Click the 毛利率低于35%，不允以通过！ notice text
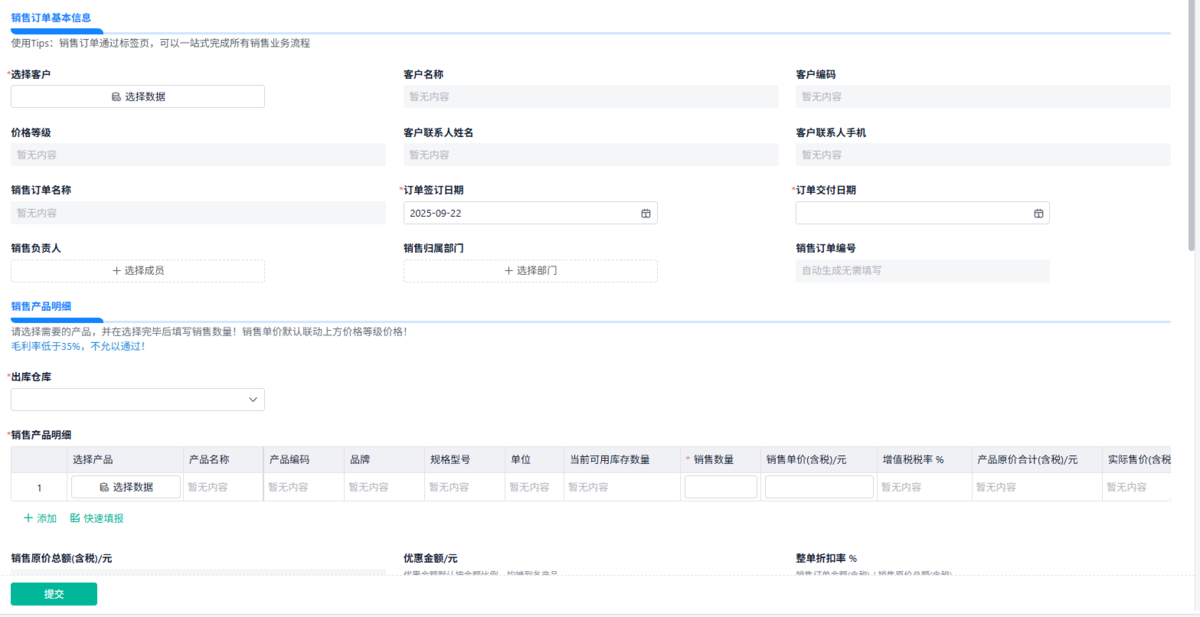 coord(78,346)
